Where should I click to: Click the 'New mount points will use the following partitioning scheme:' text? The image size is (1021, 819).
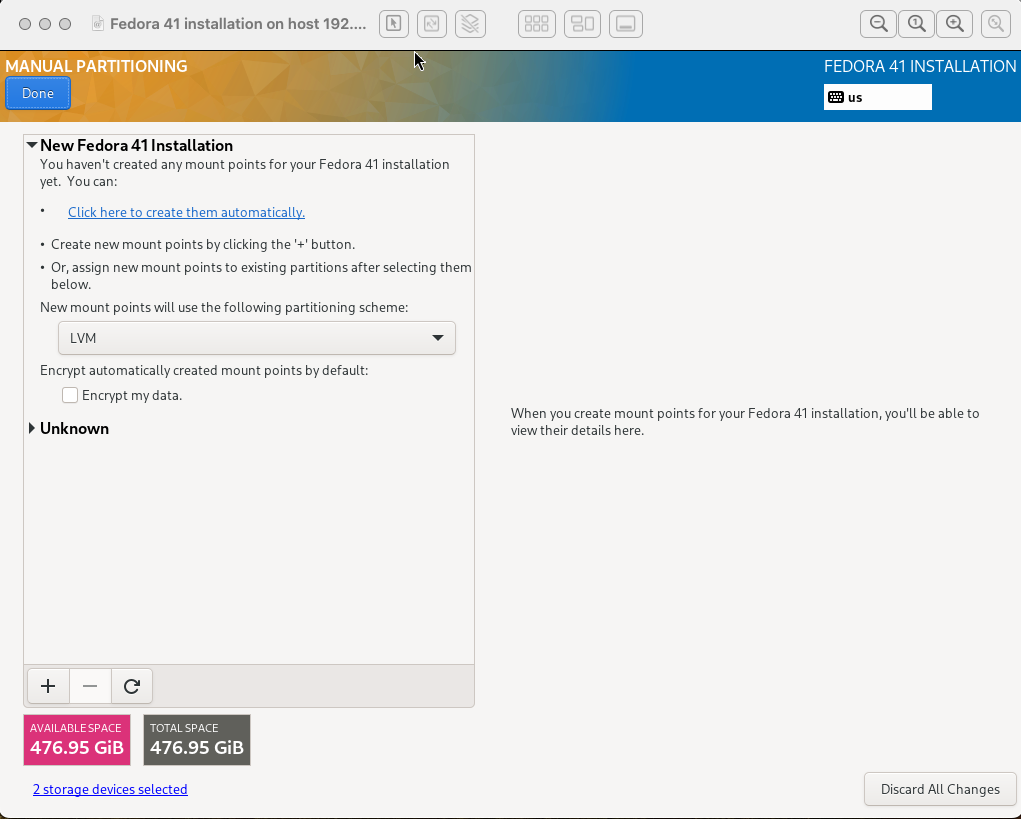[224, 307]
